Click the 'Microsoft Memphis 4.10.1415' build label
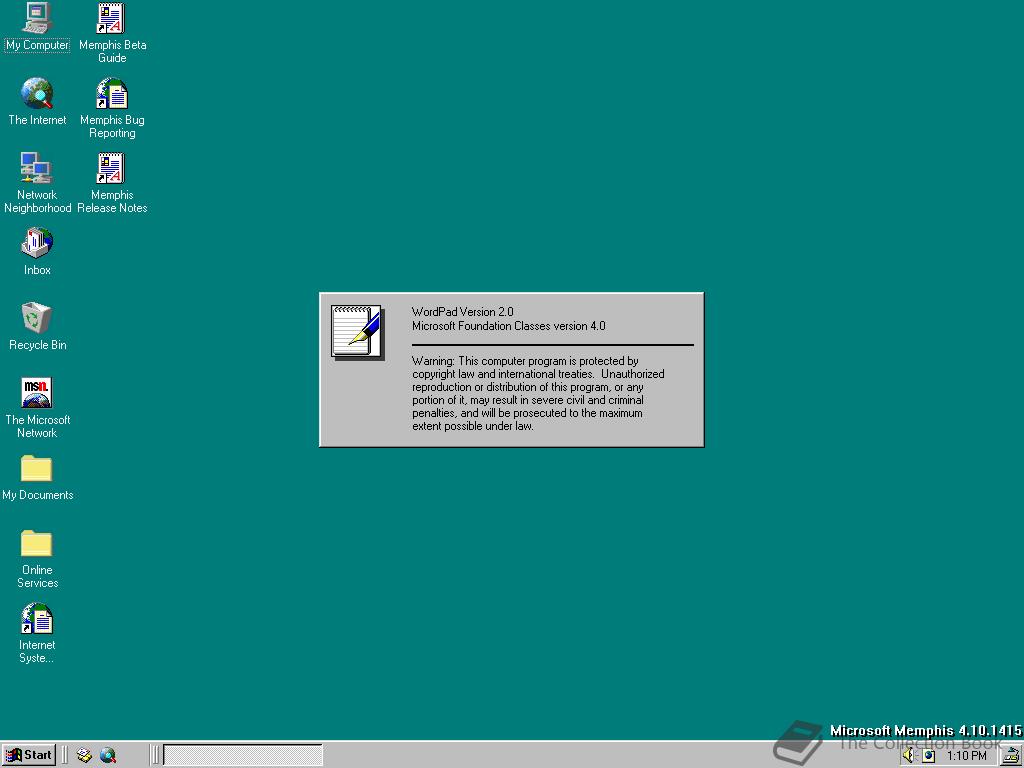This screenshot has width=1024, height=768. [x=925, y=731]
